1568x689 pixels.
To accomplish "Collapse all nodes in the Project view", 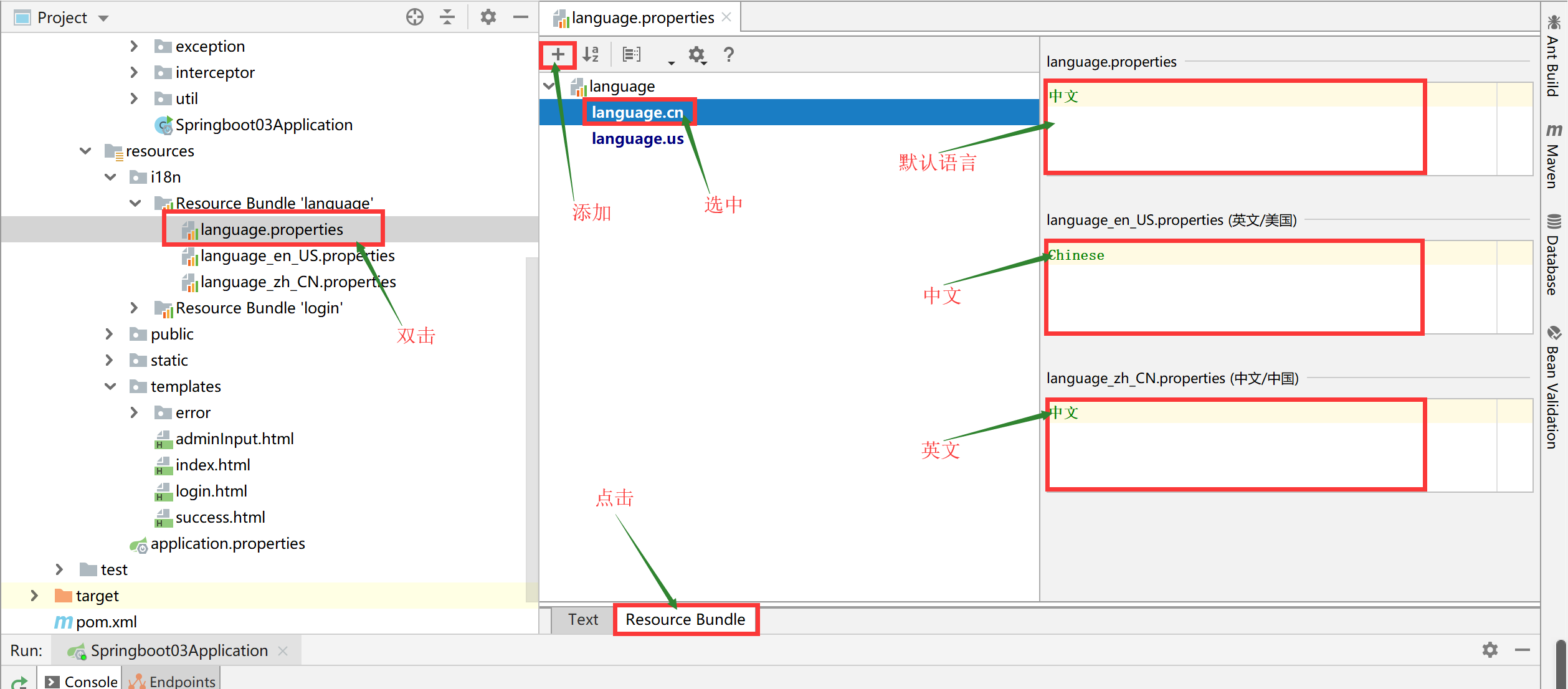I will click(x=447, y=17).
